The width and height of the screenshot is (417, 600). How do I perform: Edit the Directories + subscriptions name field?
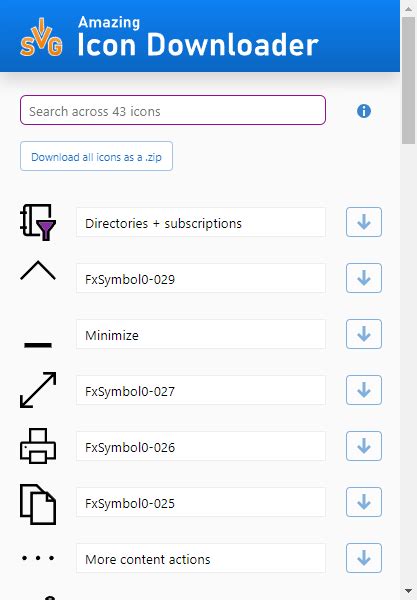coord(201,222)
